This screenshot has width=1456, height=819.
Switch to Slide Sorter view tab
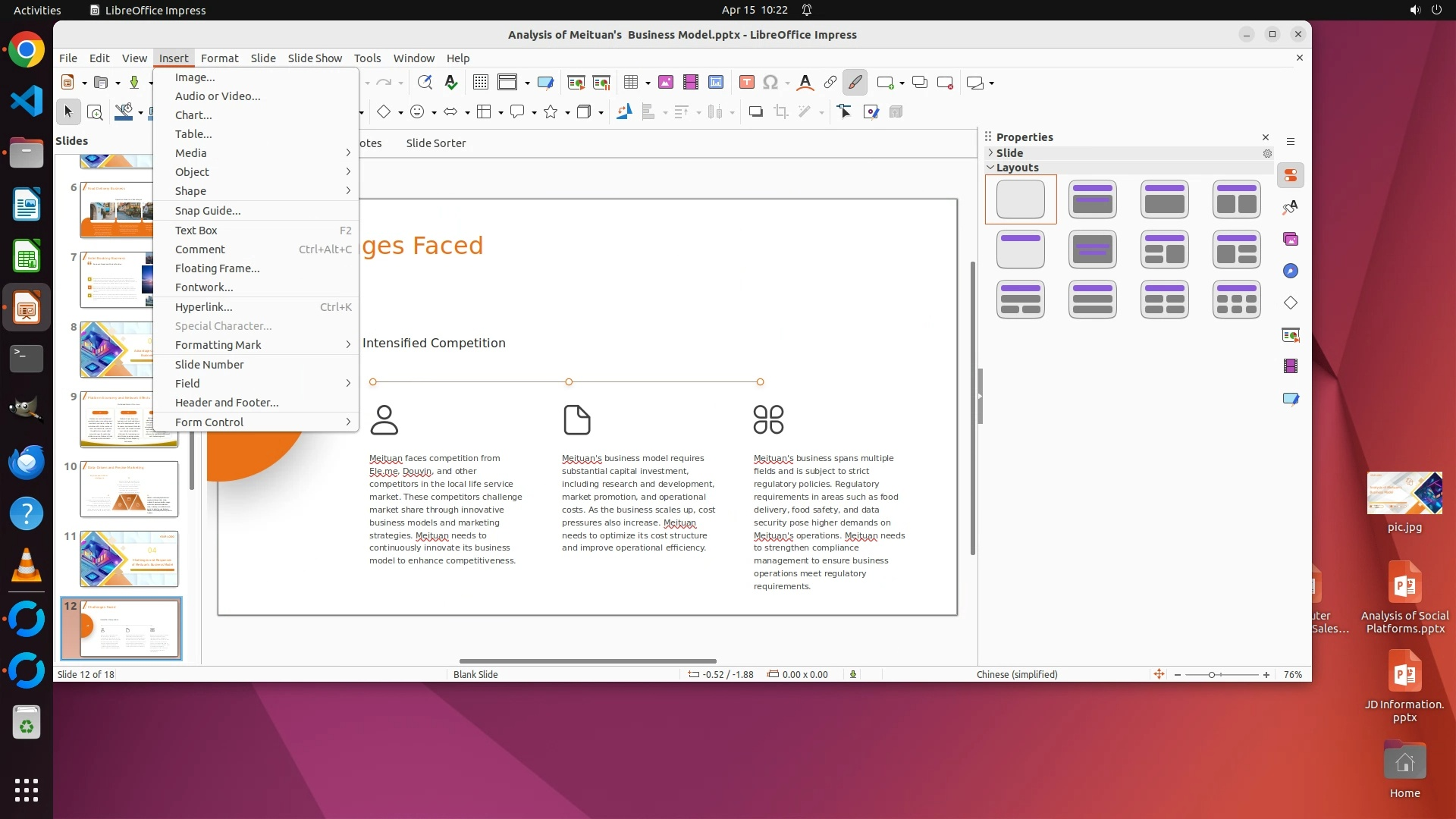click(436, 143)
